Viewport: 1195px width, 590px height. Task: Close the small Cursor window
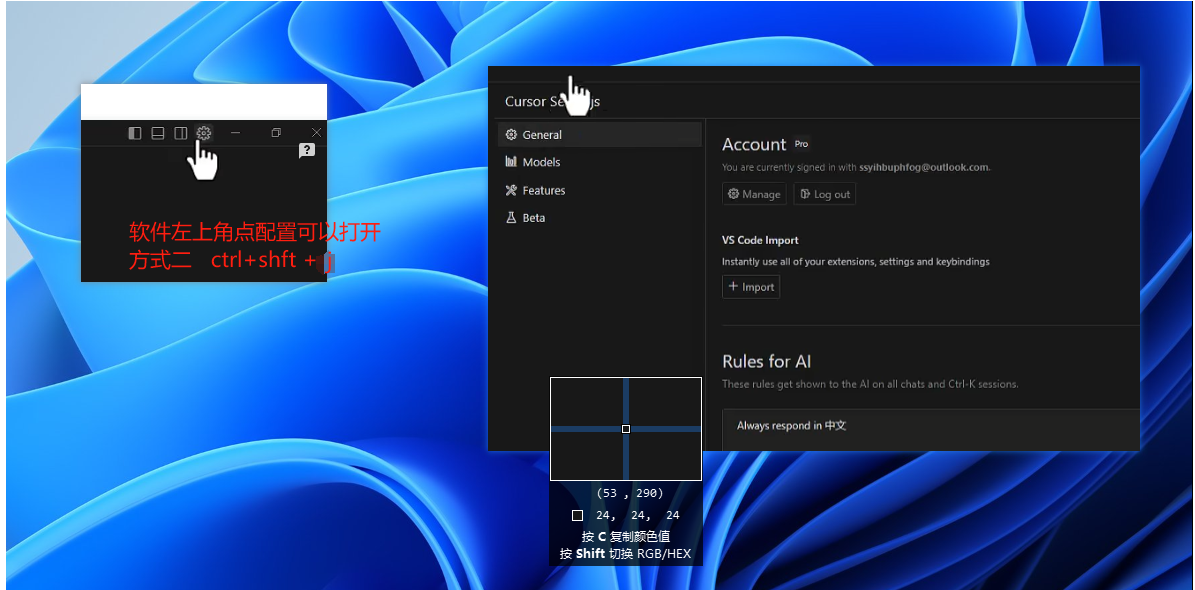point(316,133)
